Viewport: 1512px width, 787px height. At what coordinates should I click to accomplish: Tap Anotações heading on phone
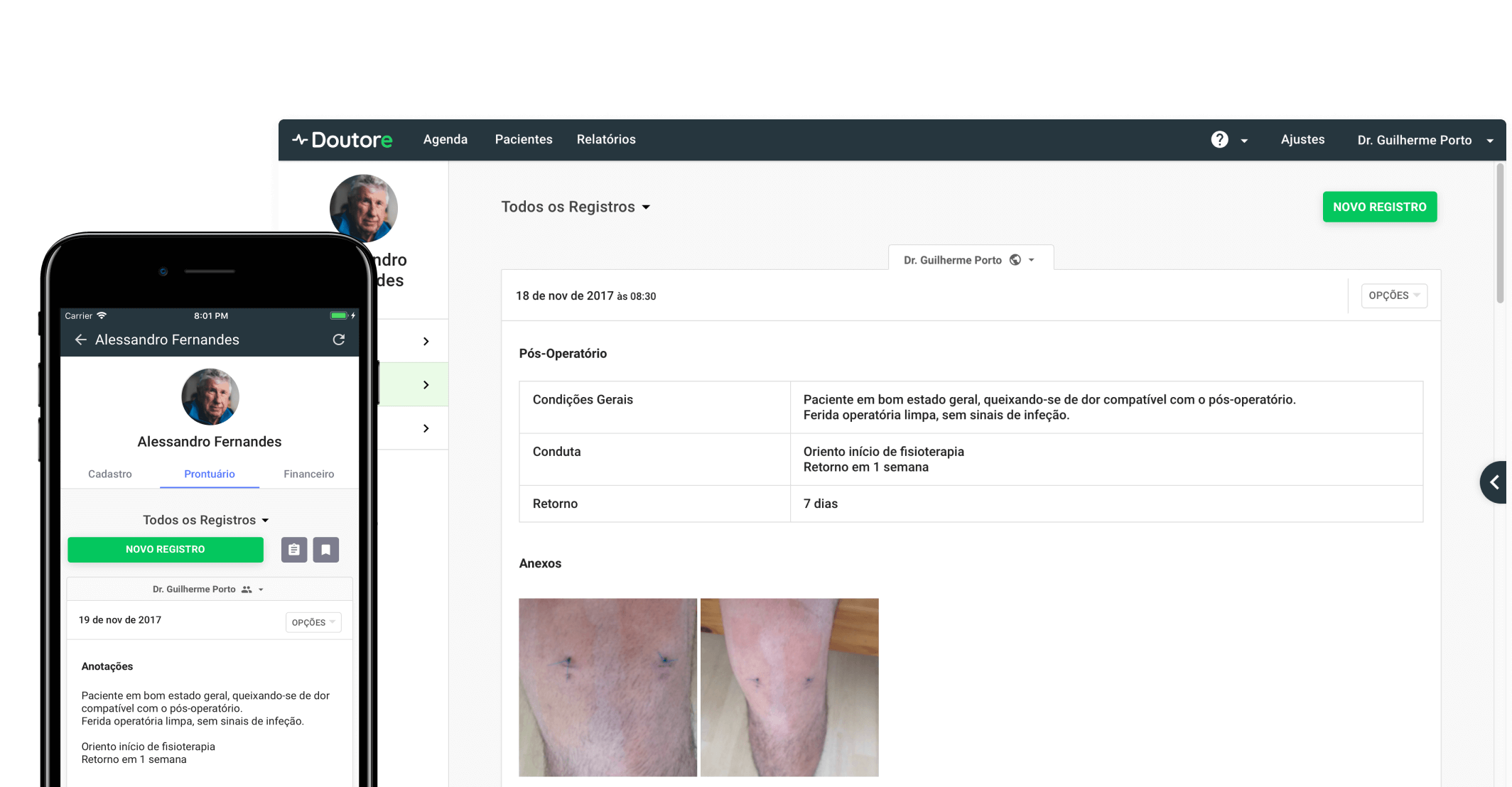coord(107,666)
